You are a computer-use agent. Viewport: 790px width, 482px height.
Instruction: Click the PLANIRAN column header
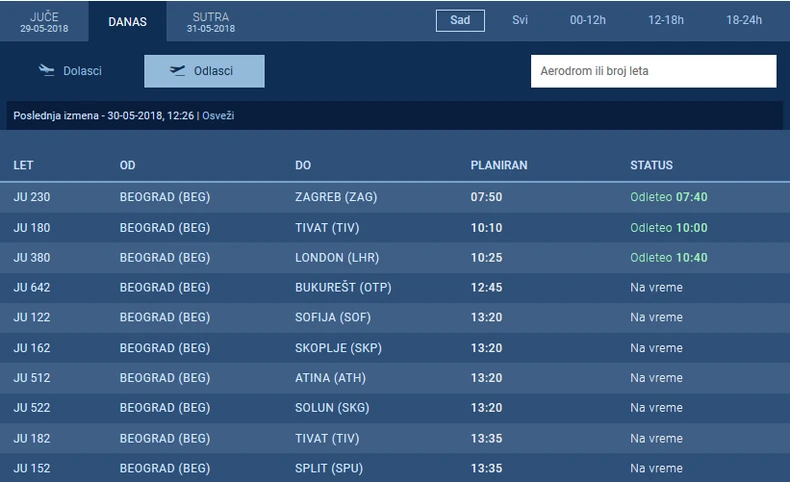pos(499,165)
